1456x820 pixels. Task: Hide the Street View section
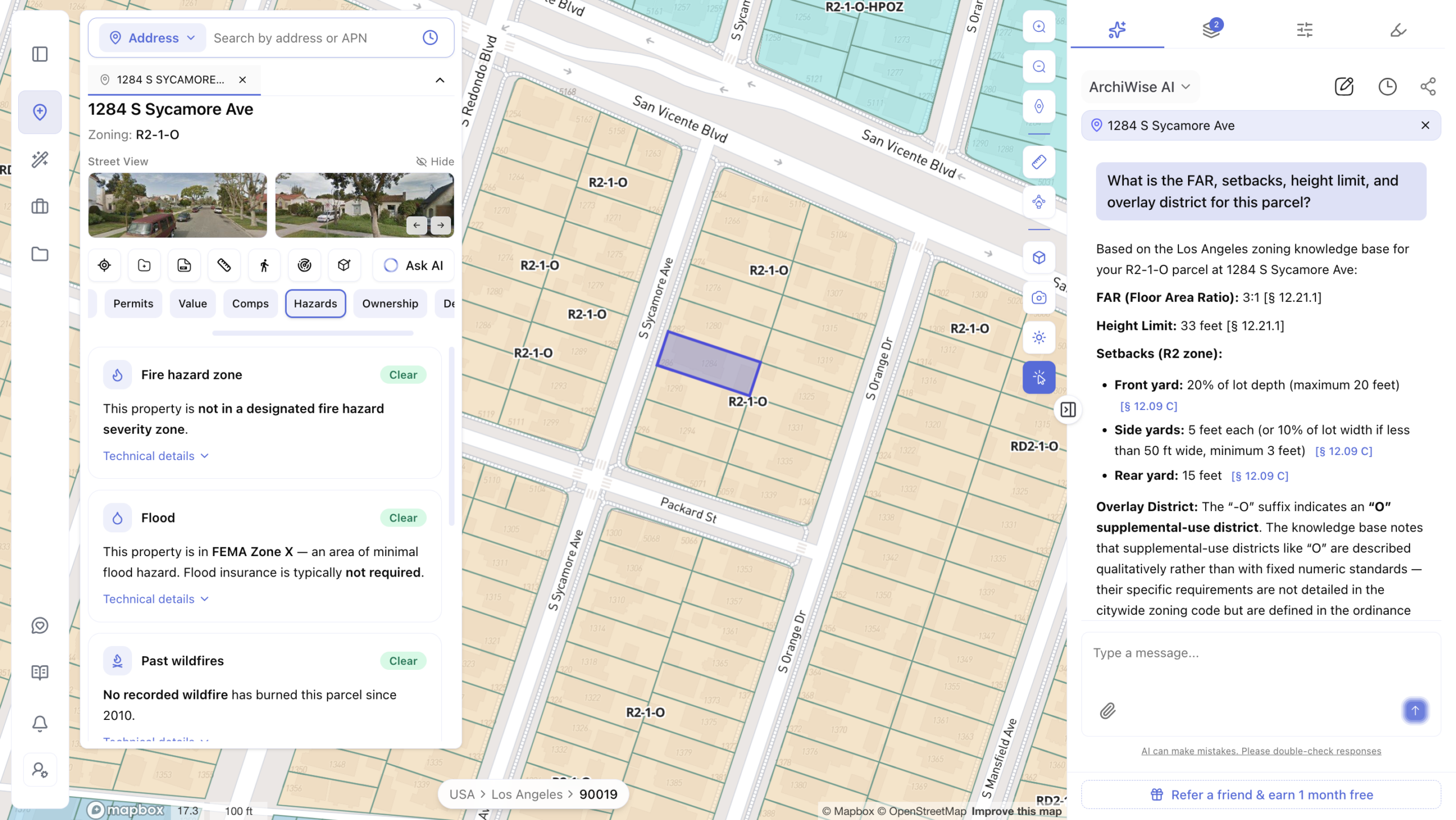pos(435,161)
